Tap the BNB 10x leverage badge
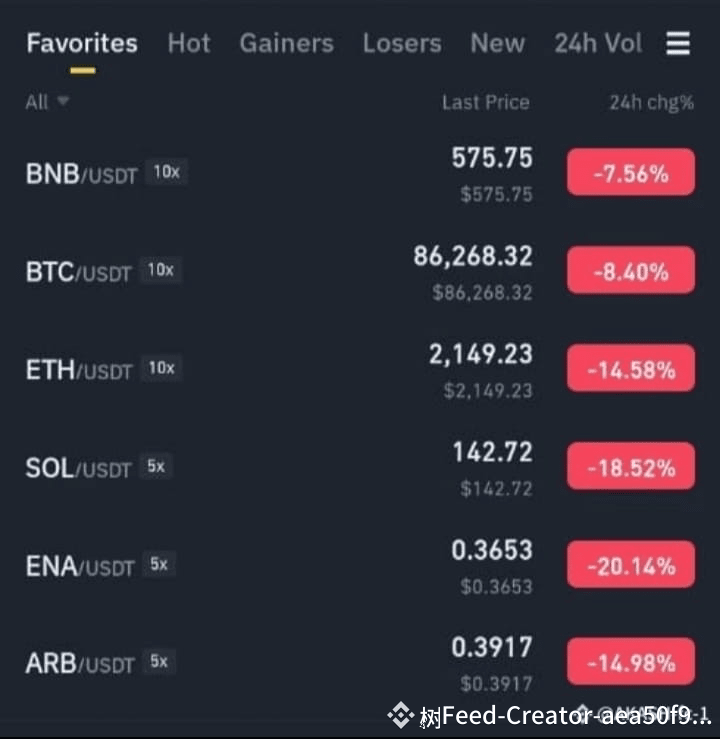The width and height of the screenshot is (720, 739). point(166,172)
